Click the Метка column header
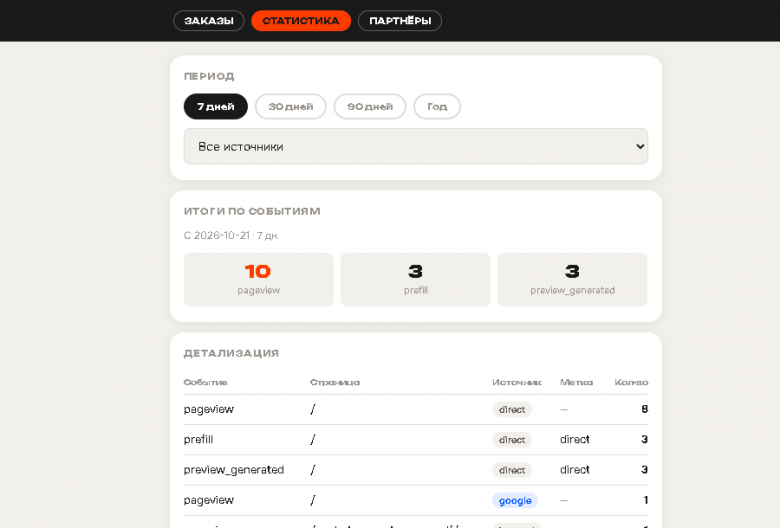Viewport: 780px width, 528px height. coord(577,382)
